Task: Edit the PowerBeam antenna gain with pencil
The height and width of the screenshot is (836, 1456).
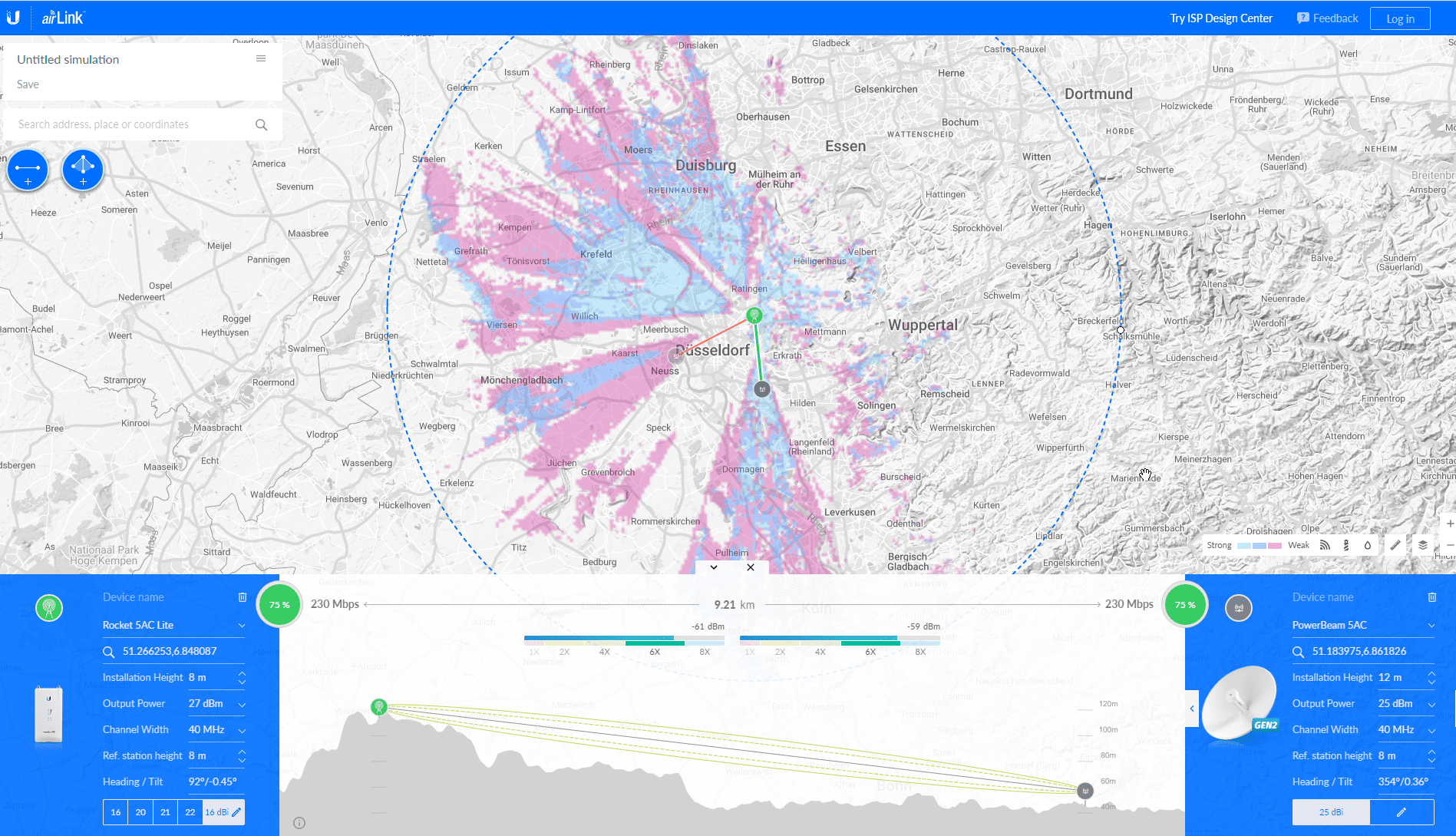Action: (1402, 812)
